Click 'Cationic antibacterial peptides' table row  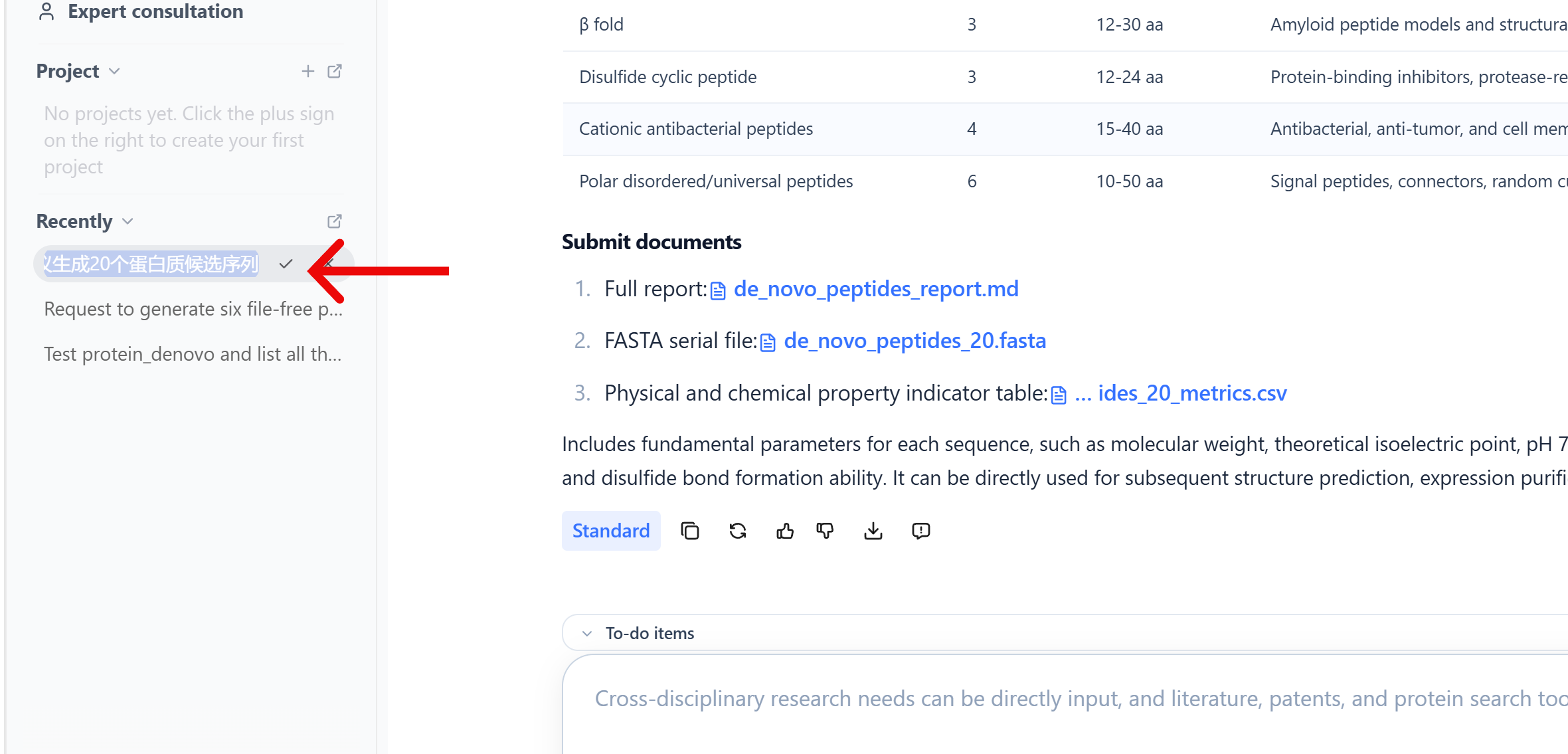click(1065, 129)
